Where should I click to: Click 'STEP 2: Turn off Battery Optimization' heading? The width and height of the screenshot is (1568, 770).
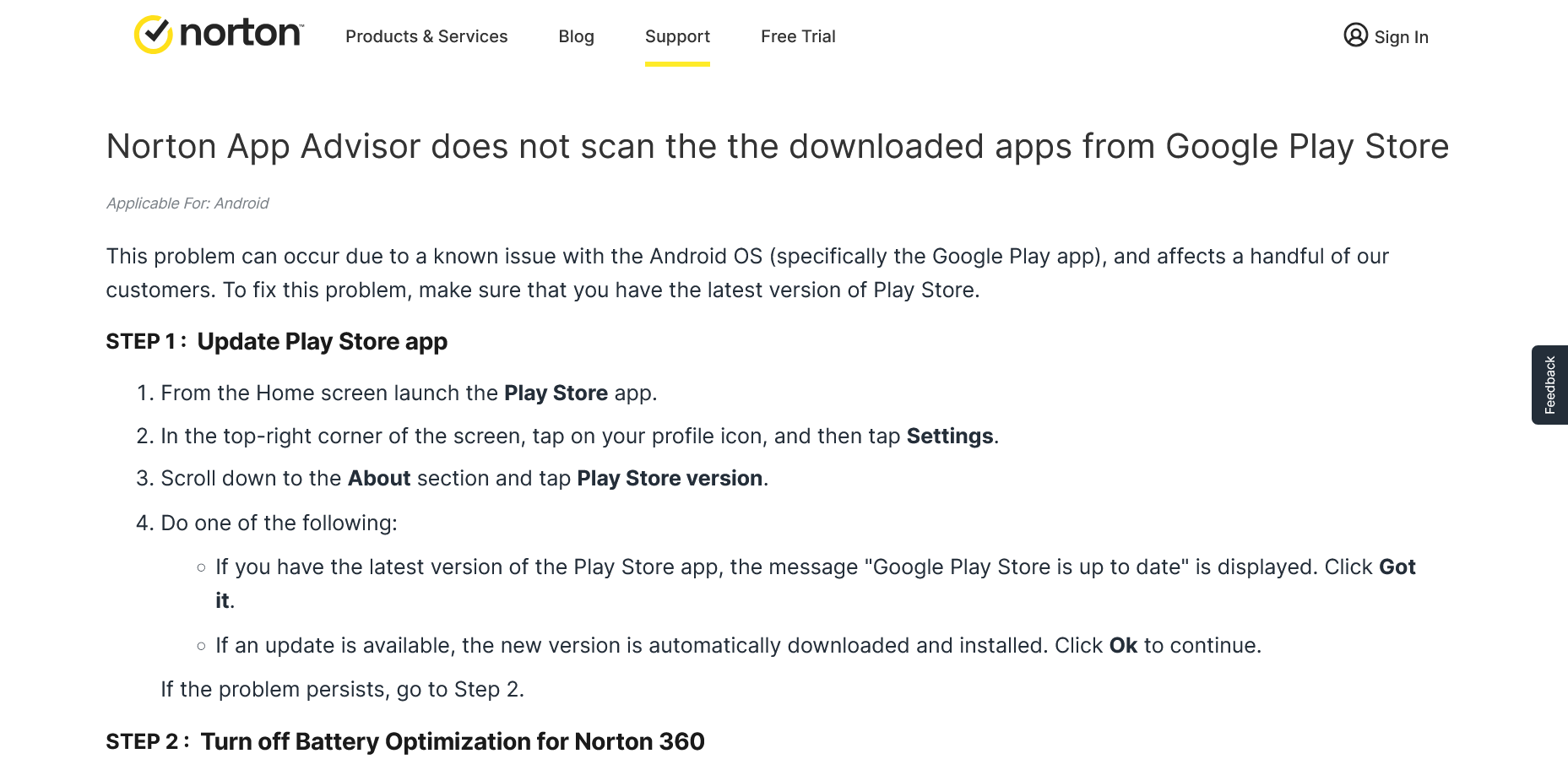click(x=405, y=741)
